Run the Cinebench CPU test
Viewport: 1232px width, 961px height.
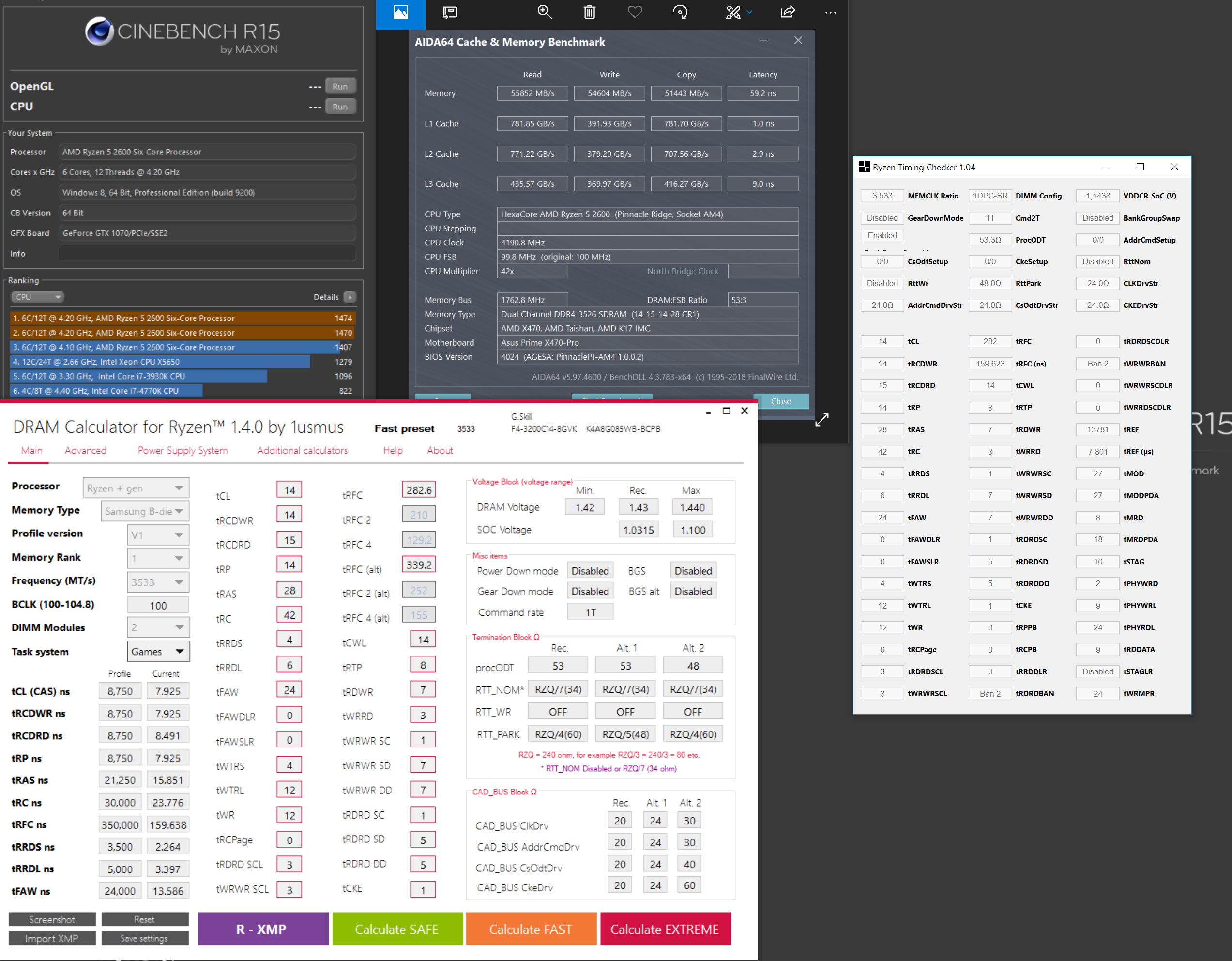coord(340,107)
